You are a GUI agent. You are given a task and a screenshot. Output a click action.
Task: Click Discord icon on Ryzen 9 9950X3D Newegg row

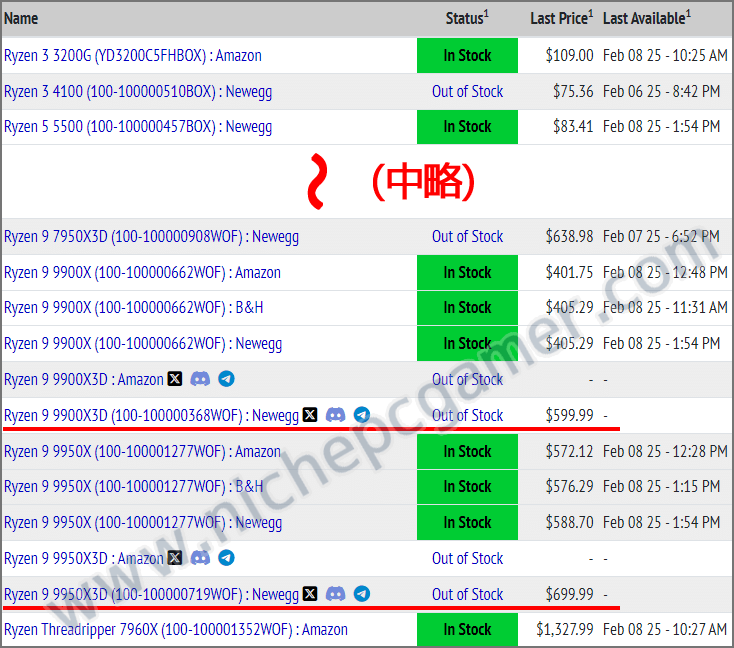pos(336,594)
